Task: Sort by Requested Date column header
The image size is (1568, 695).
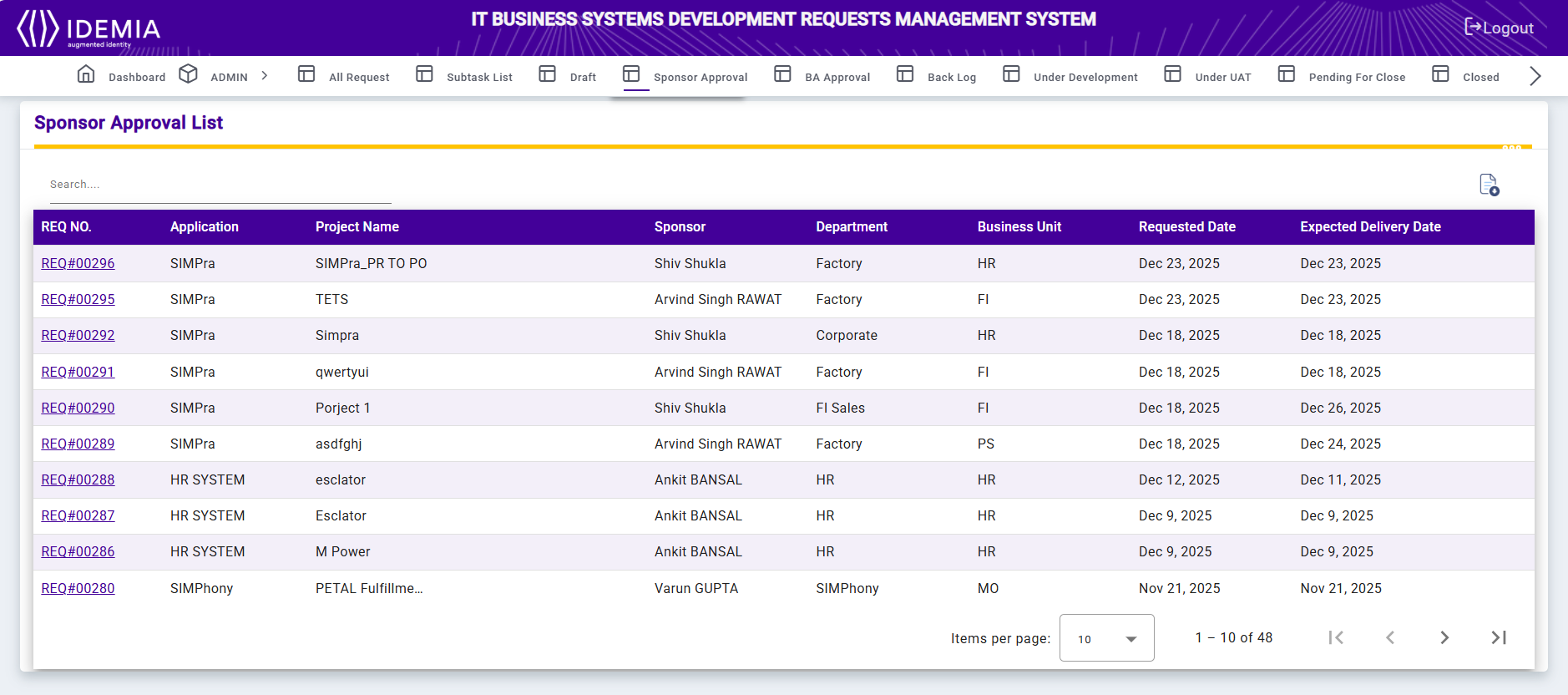Action: (1186, 227)
